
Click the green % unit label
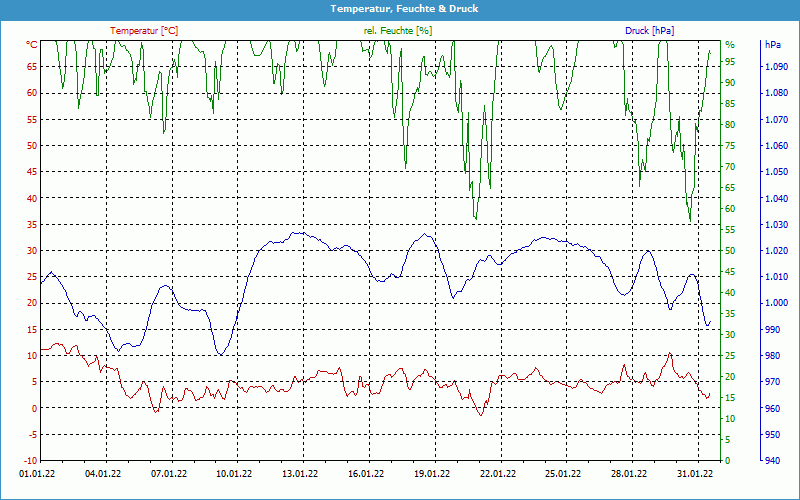coord(730,45)
